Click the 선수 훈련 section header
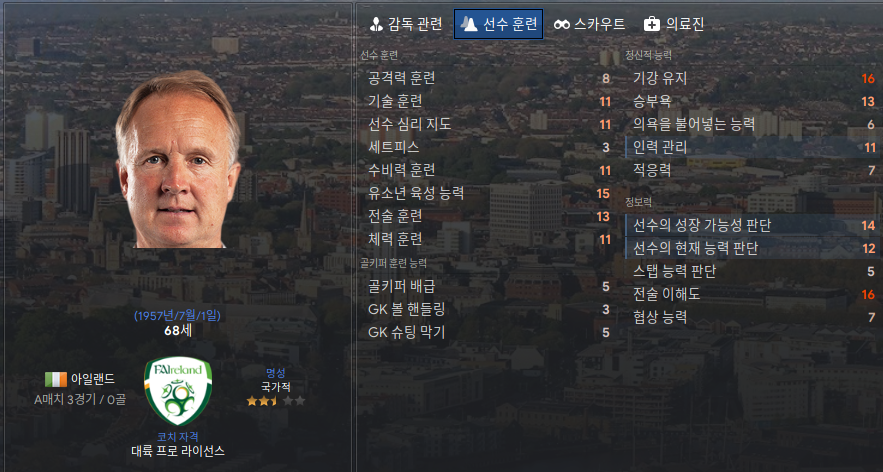883x472 pixels. pos(379,55)
